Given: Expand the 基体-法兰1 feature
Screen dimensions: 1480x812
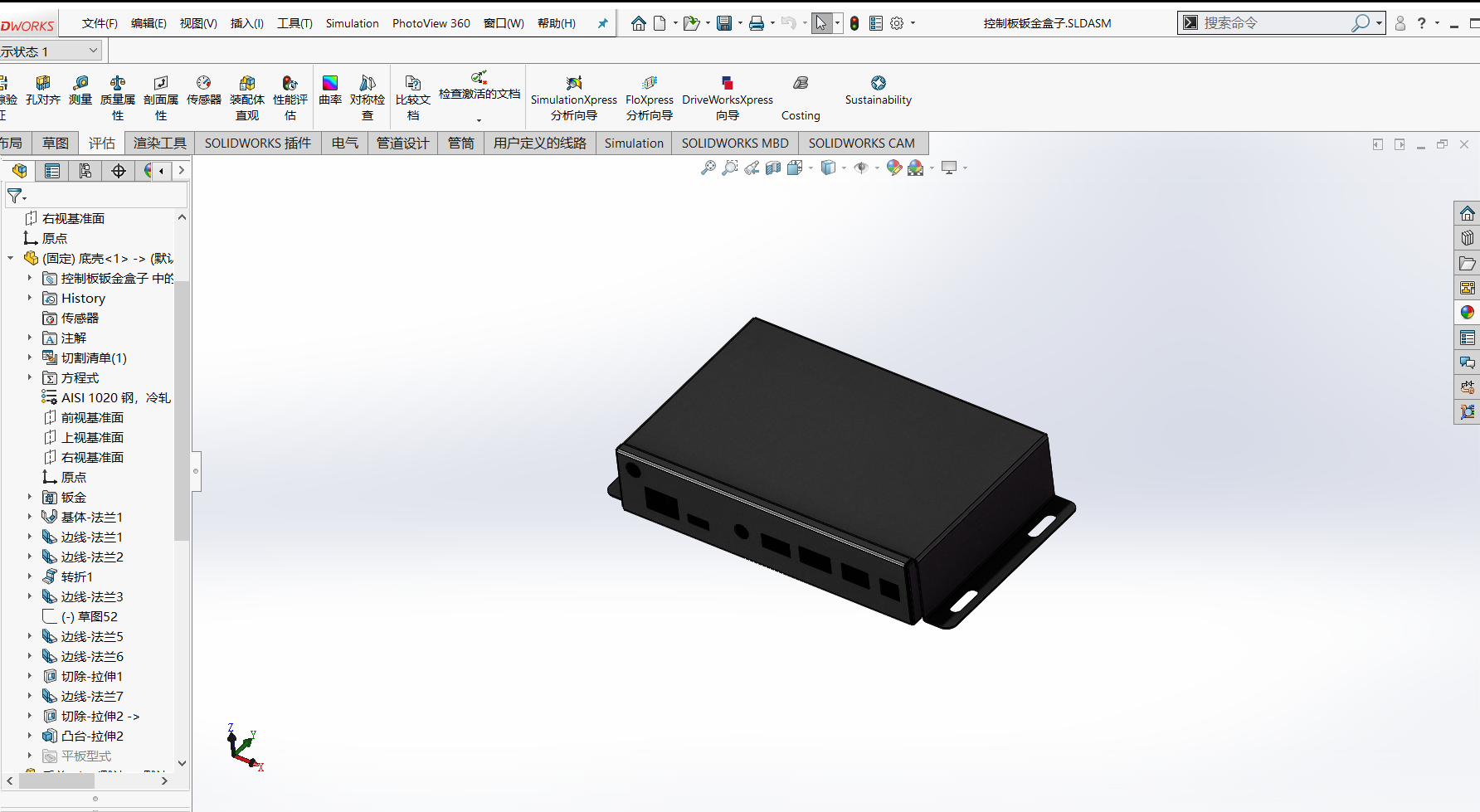Looking at the screenshot, I should pos(30,517).
